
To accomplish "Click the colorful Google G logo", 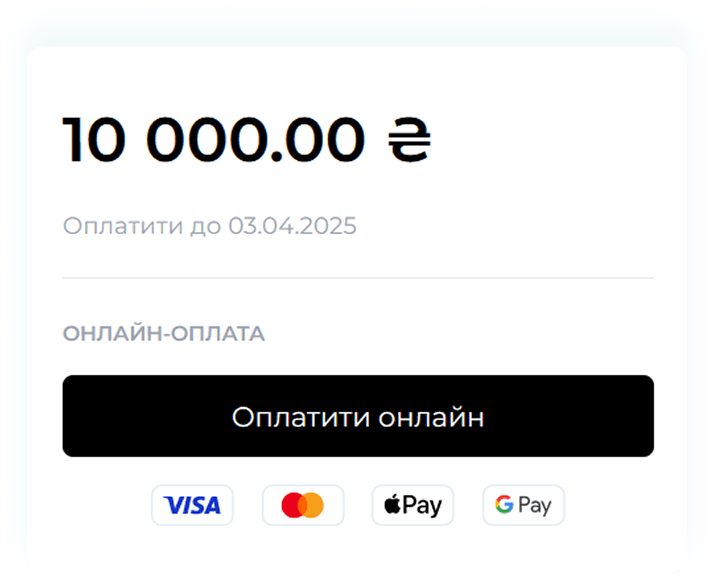I will point(504,505).
